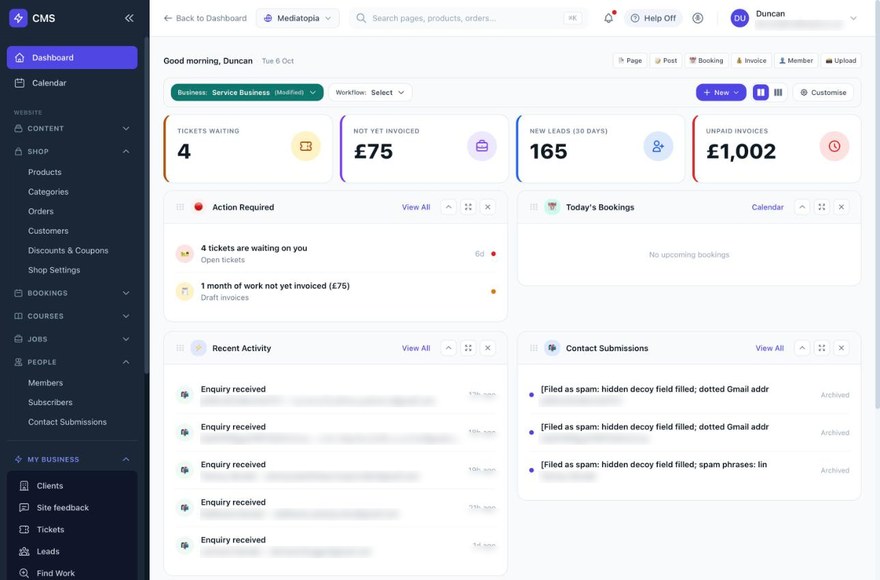Collapse the Contact Submissions widget
The width and height of the screenshot is (880, 580).
(802, 348)
